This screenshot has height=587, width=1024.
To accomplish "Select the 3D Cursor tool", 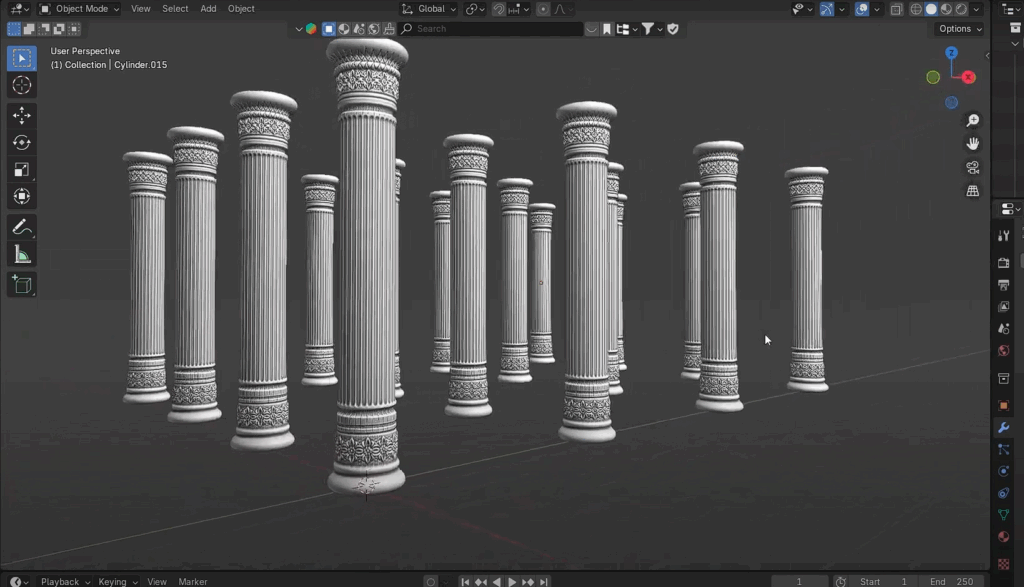I will 22,86.
